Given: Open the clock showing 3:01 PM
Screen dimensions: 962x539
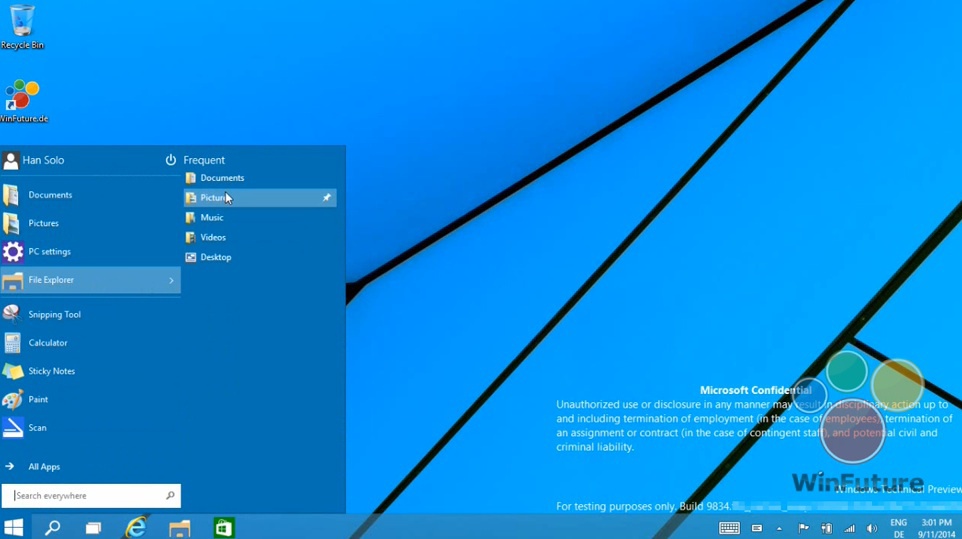Looking at the screenshot, I should point(937,528).
